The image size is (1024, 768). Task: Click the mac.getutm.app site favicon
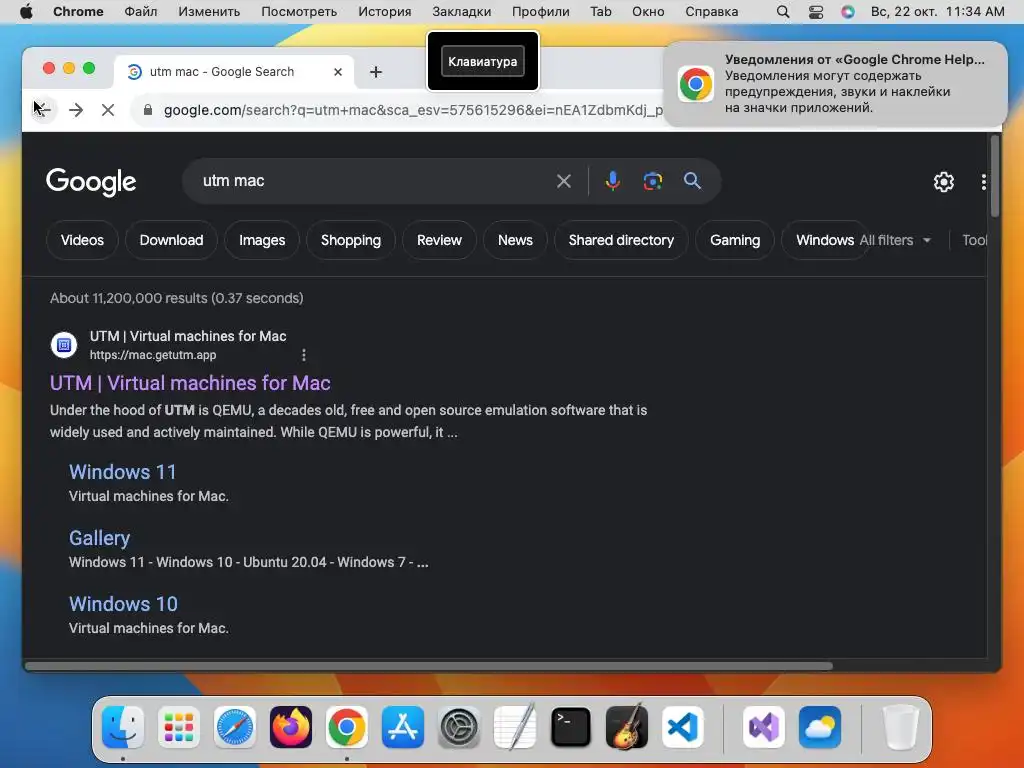(64, 345)
